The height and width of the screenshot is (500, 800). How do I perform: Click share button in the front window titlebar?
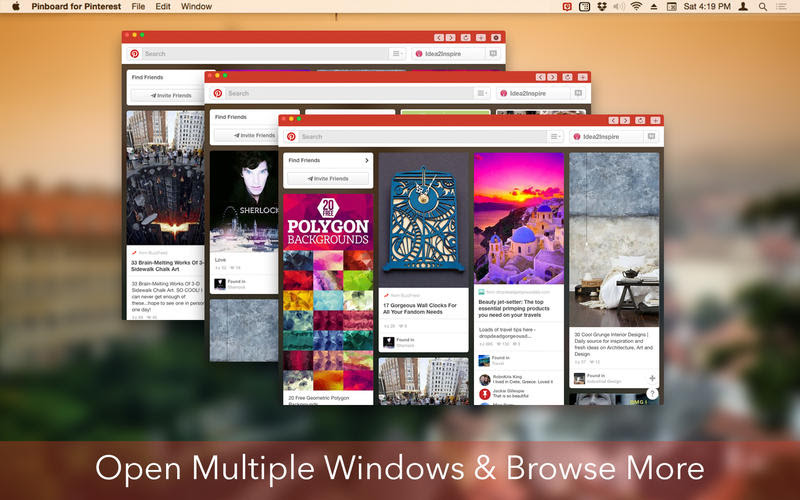point(640,120)
